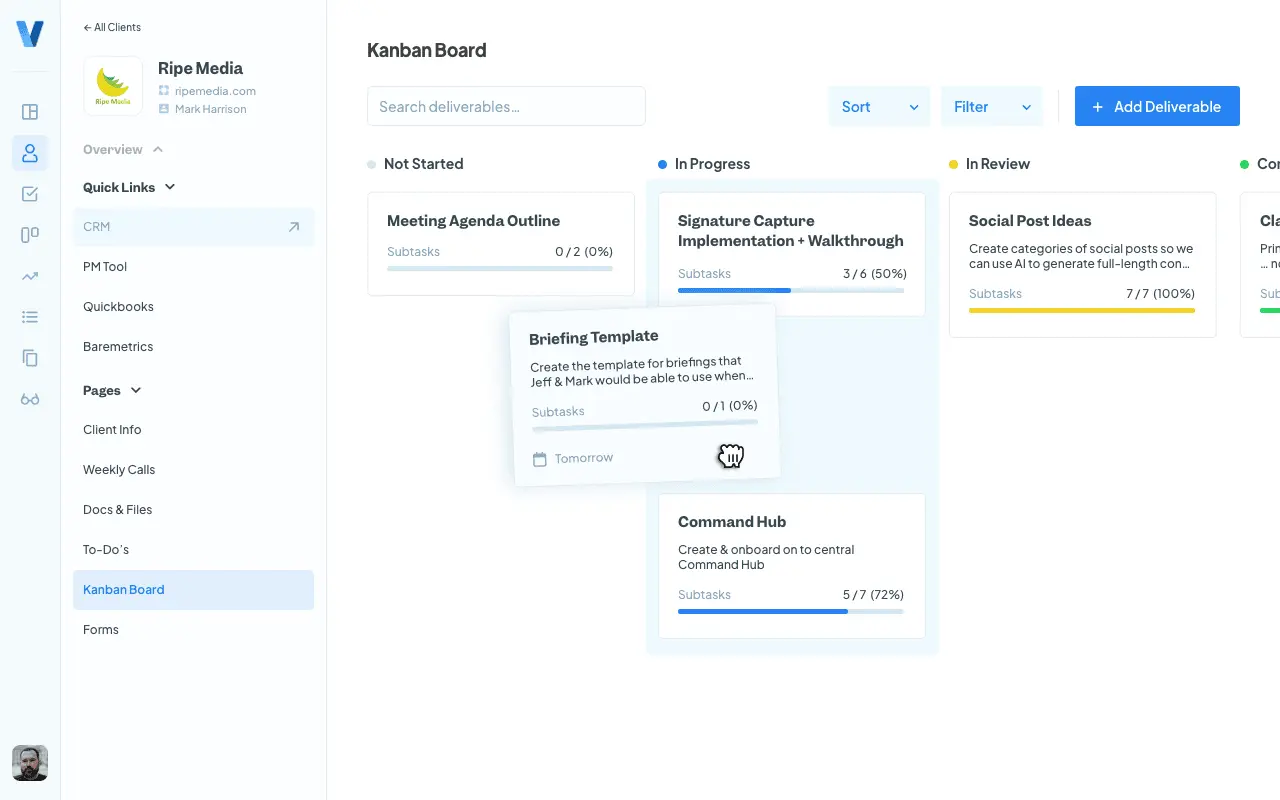Click the 0 / 2 (0%) subtask count
This screenshot has height=800, width=1280.
point(584,252)
